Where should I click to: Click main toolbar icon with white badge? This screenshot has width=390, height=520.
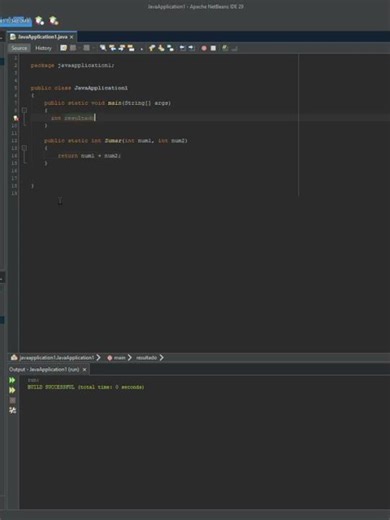[40, 21]
